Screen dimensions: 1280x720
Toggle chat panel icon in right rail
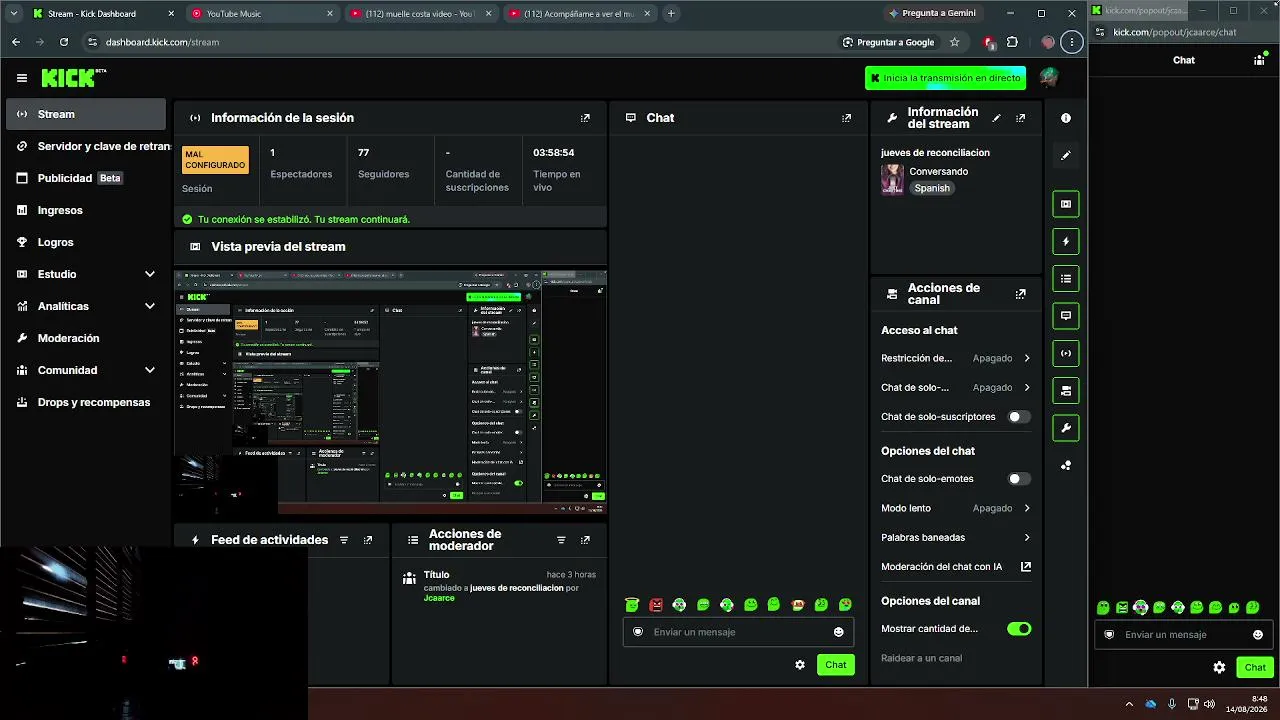1066,316
